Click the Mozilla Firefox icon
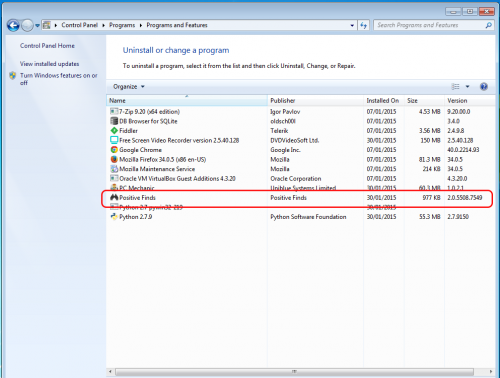Viewport: 500px width, 378px height. 114,159
